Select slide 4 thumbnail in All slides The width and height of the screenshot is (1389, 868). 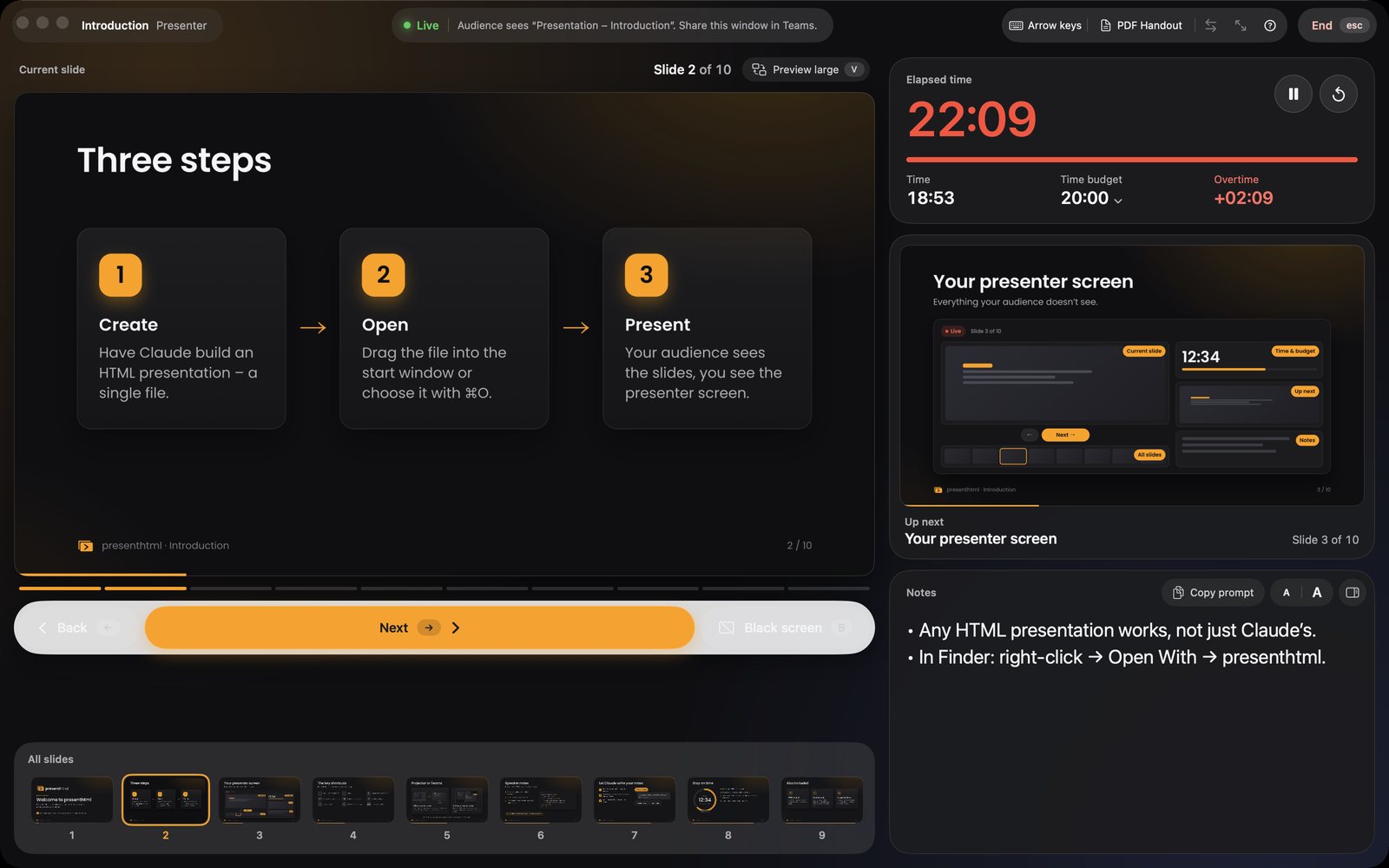click(x=353, y=799)
